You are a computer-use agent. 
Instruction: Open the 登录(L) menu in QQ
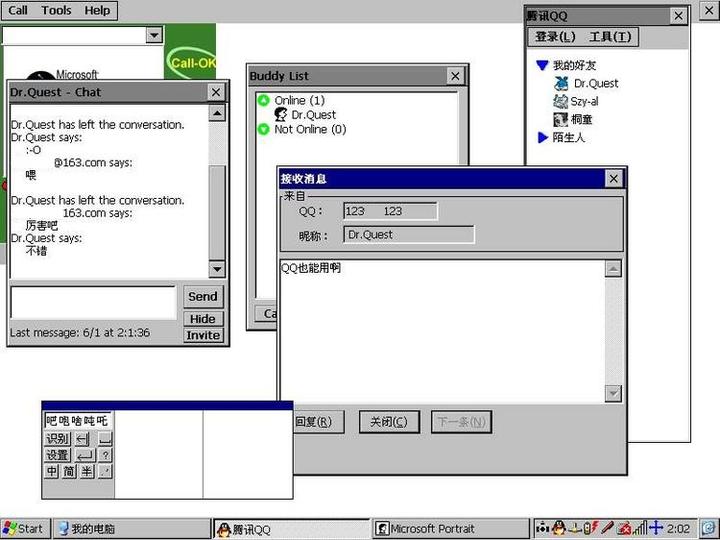(x=555, y=37)
